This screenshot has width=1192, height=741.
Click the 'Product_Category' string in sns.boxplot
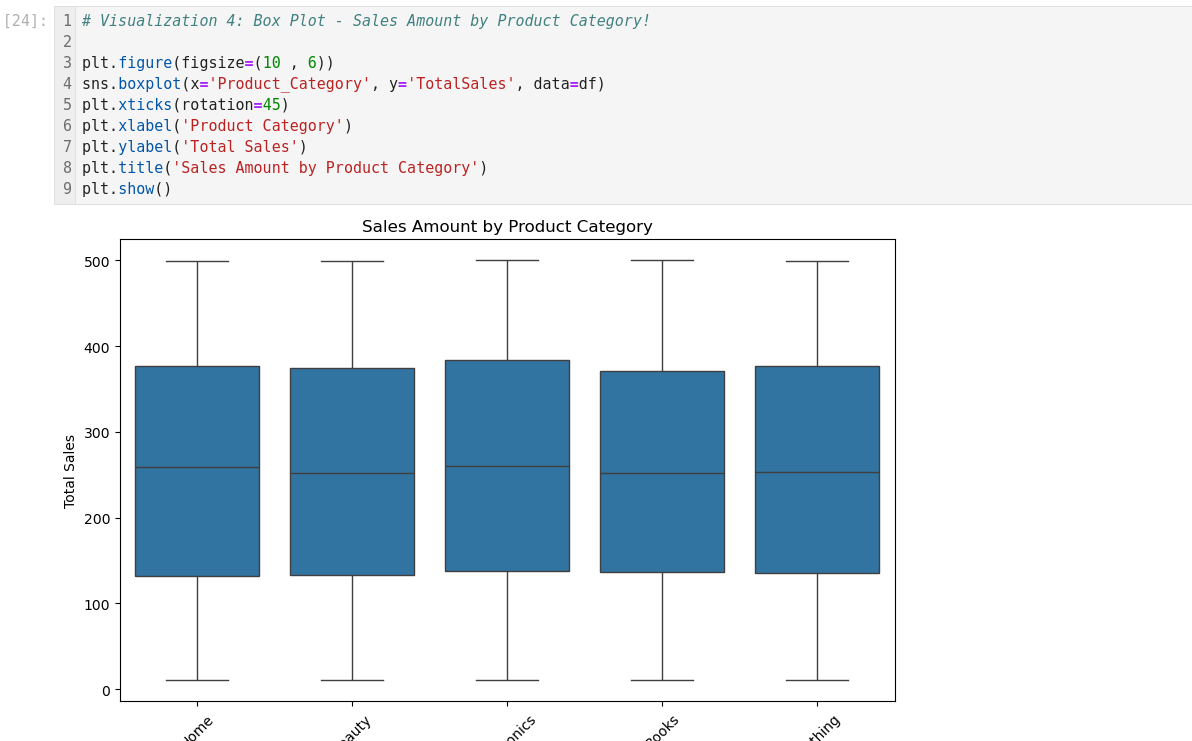(289, 84)
